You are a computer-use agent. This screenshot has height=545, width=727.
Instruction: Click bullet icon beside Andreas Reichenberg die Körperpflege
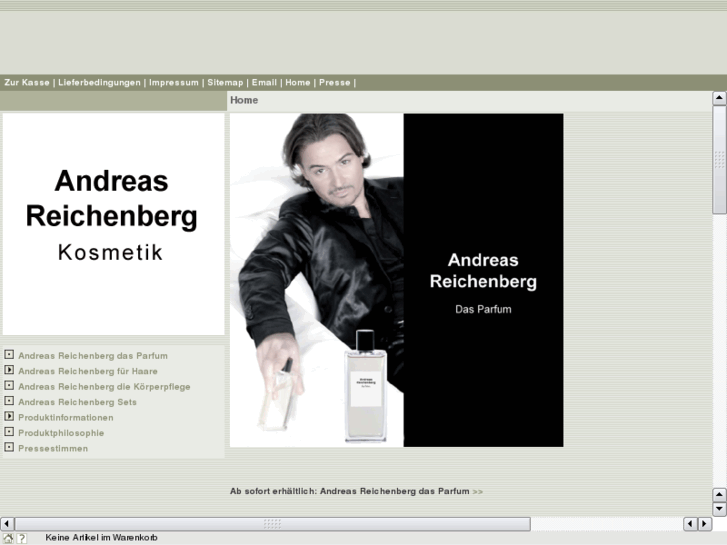pyautogui.click(x=9, y=385)
